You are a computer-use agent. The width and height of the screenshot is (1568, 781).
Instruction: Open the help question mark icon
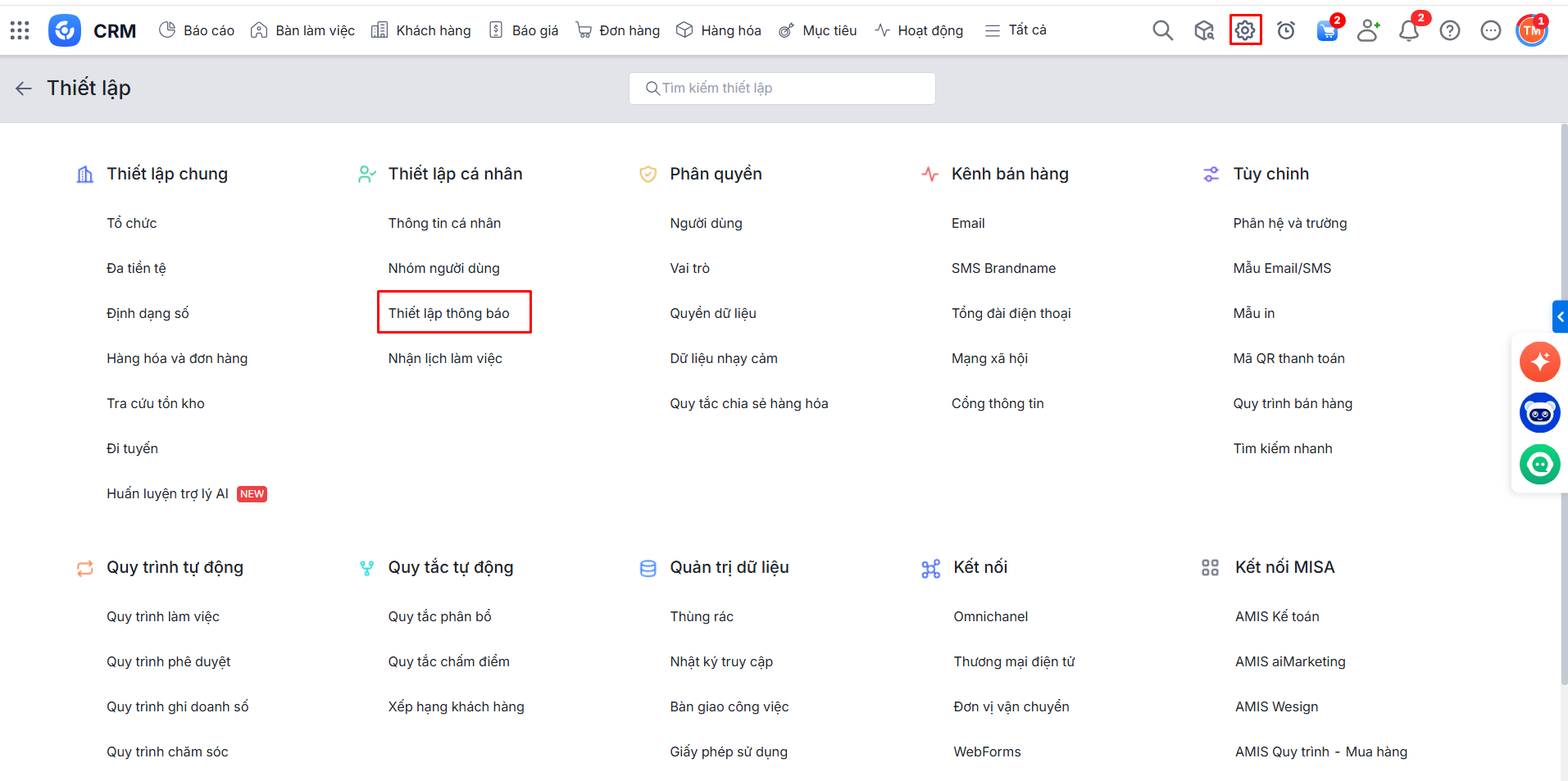pos(1449,31)
